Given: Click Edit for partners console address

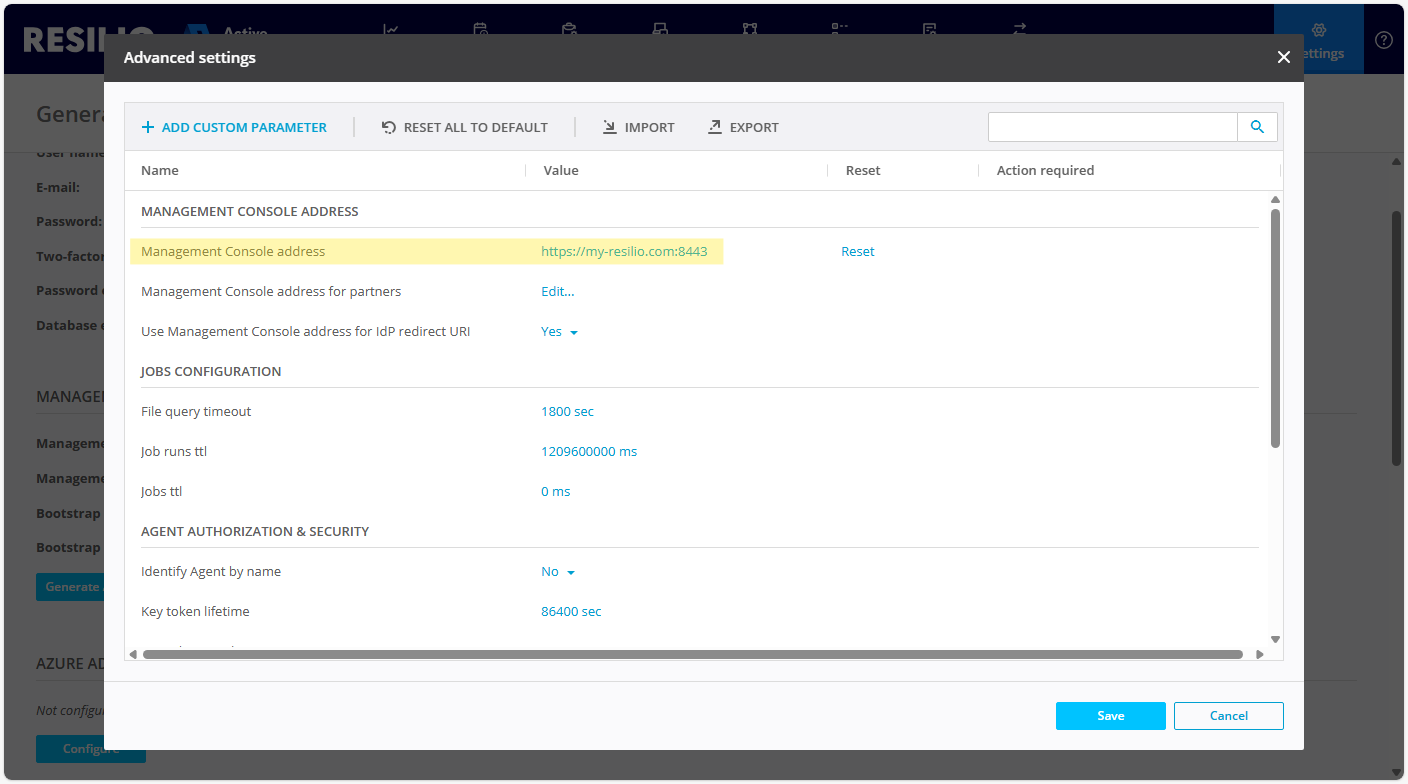Looking at the screenshot, I should [x=557, y=292].
